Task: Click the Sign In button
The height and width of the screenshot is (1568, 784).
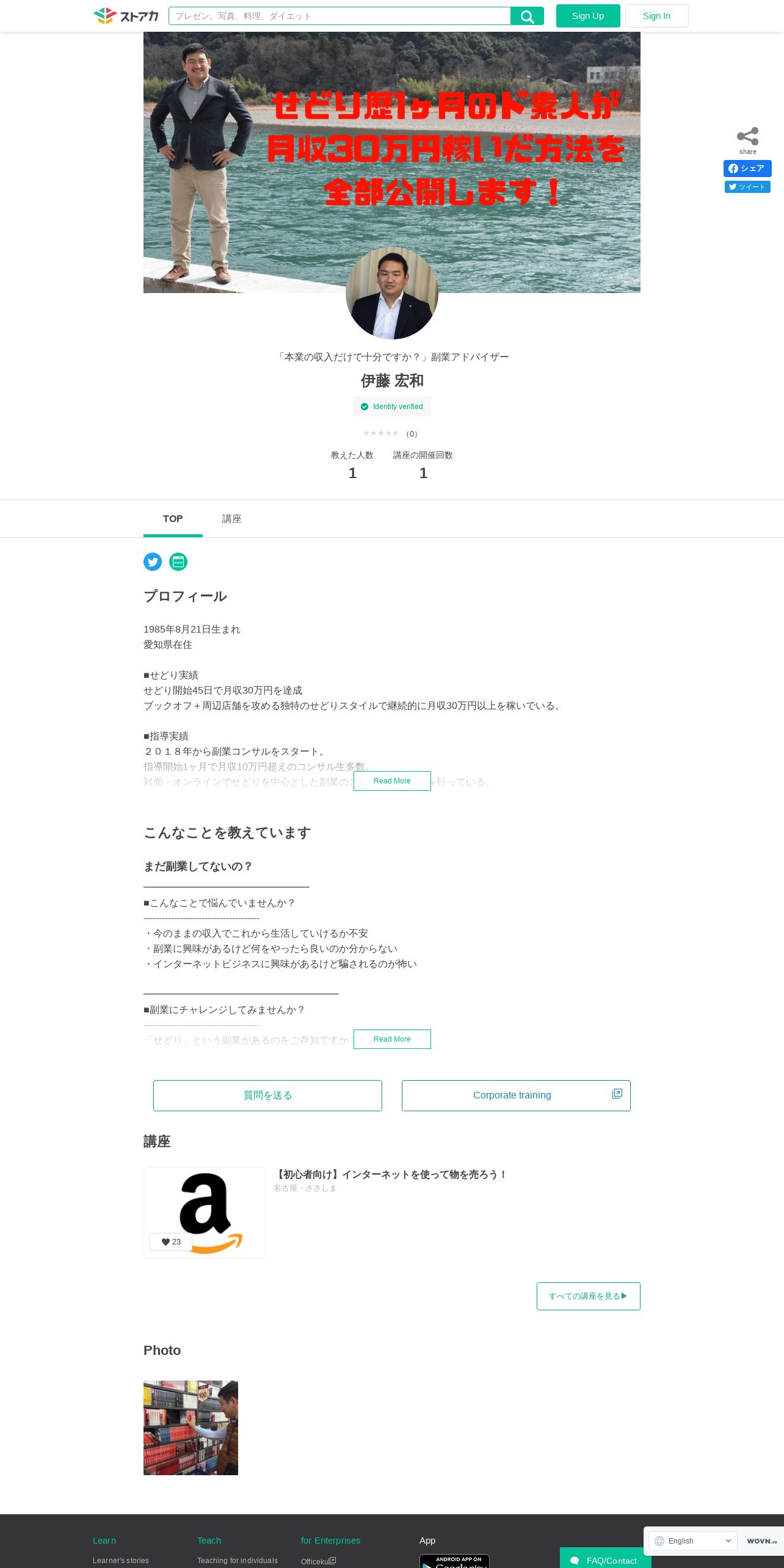Action: coord(656,16)
